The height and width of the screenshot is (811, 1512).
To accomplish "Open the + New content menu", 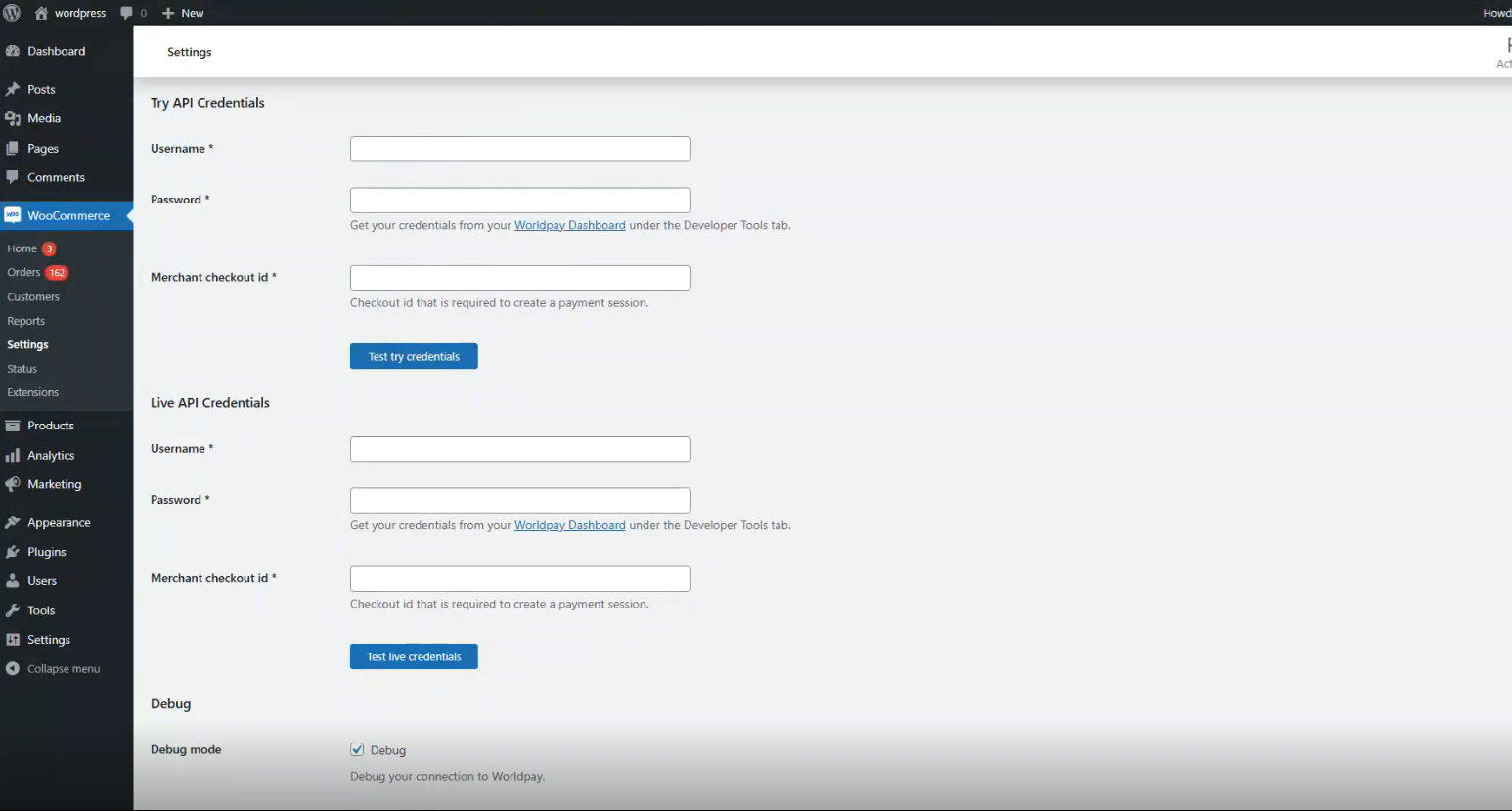I will (183, 13).
